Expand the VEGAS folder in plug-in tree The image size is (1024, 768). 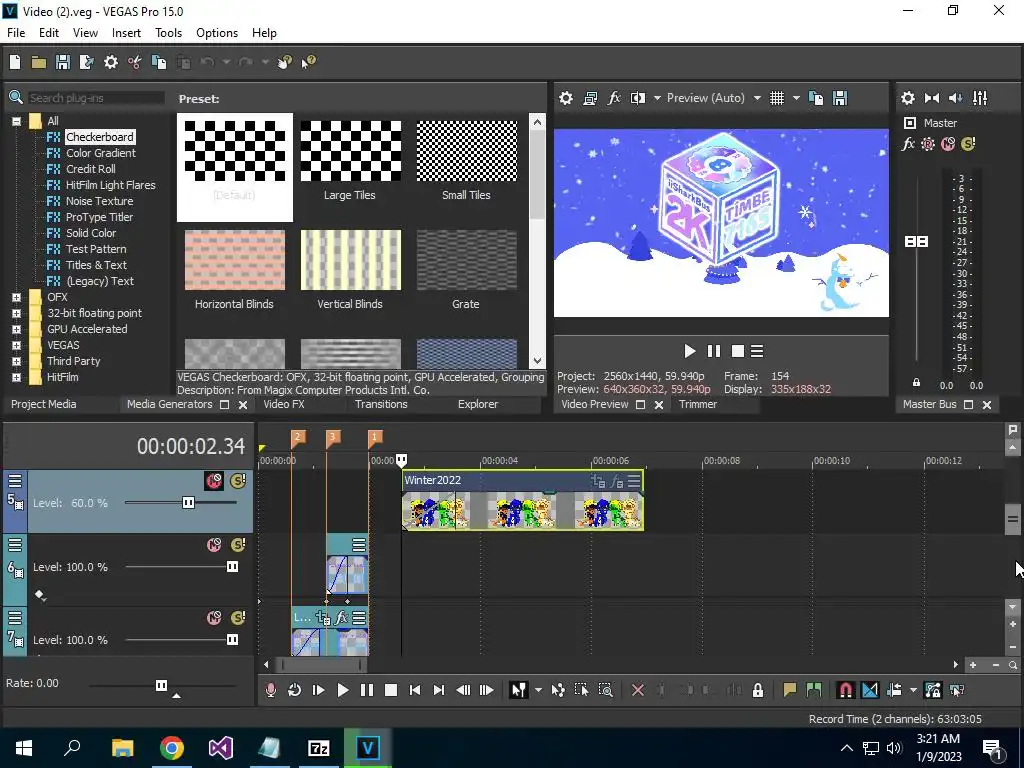16,345
